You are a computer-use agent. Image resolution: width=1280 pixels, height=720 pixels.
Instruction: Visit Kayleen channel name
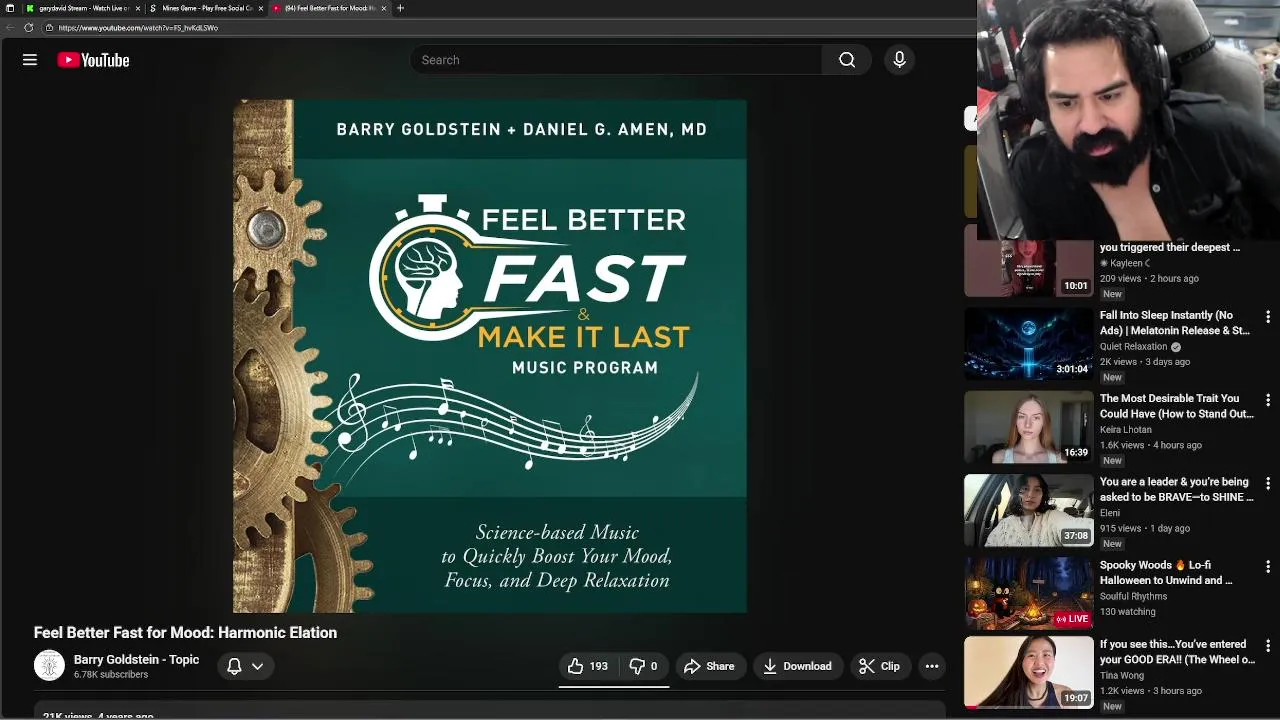(x=1126, y=263)
